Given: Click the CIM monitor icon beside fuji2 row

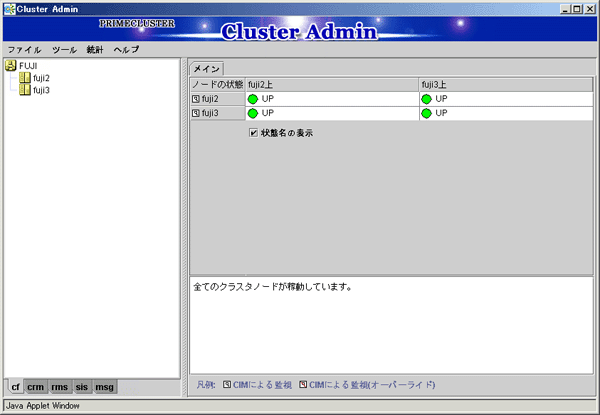Looking at the screenshot, I should pos(196,99).
